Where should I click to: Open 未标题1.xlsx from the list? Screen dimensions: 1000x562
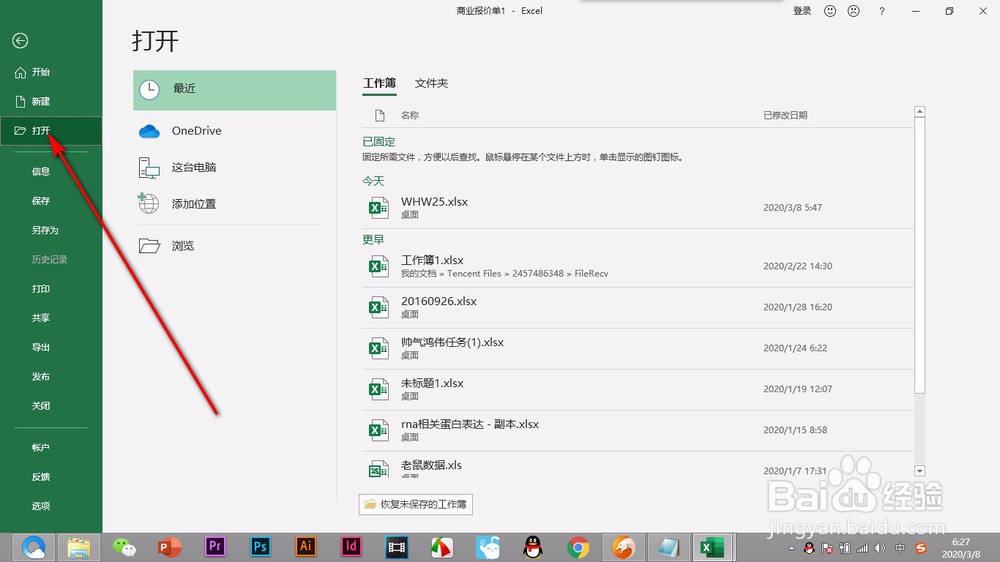(x=638, y=389)
